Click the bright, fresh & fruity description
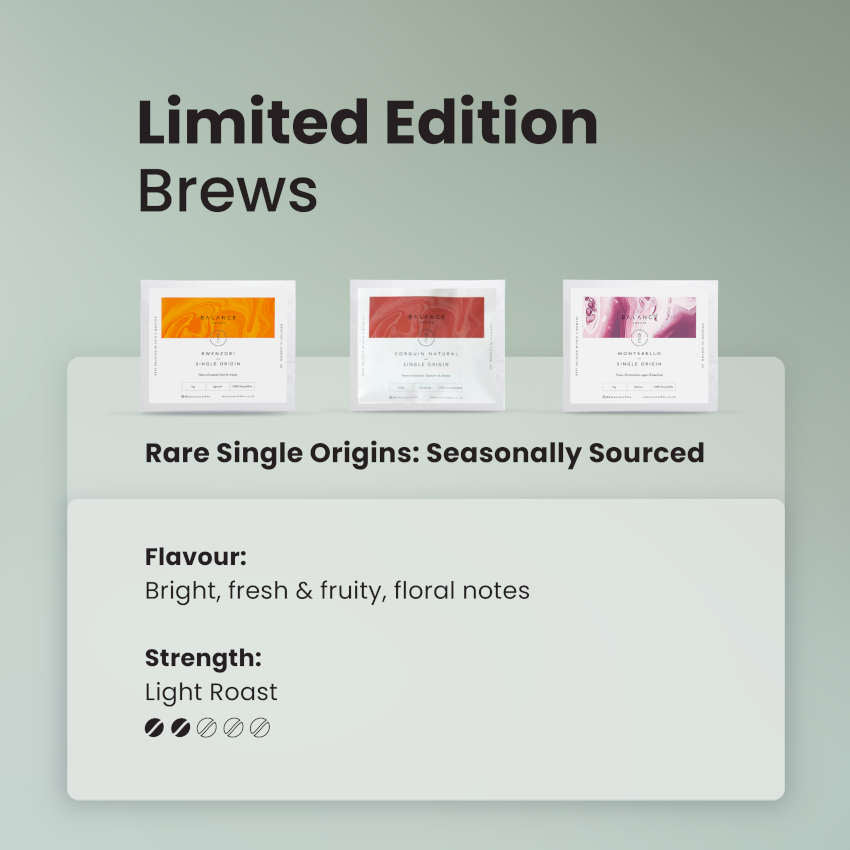Image resolution: width=850 pixels, height=850 pixels. 337,590
